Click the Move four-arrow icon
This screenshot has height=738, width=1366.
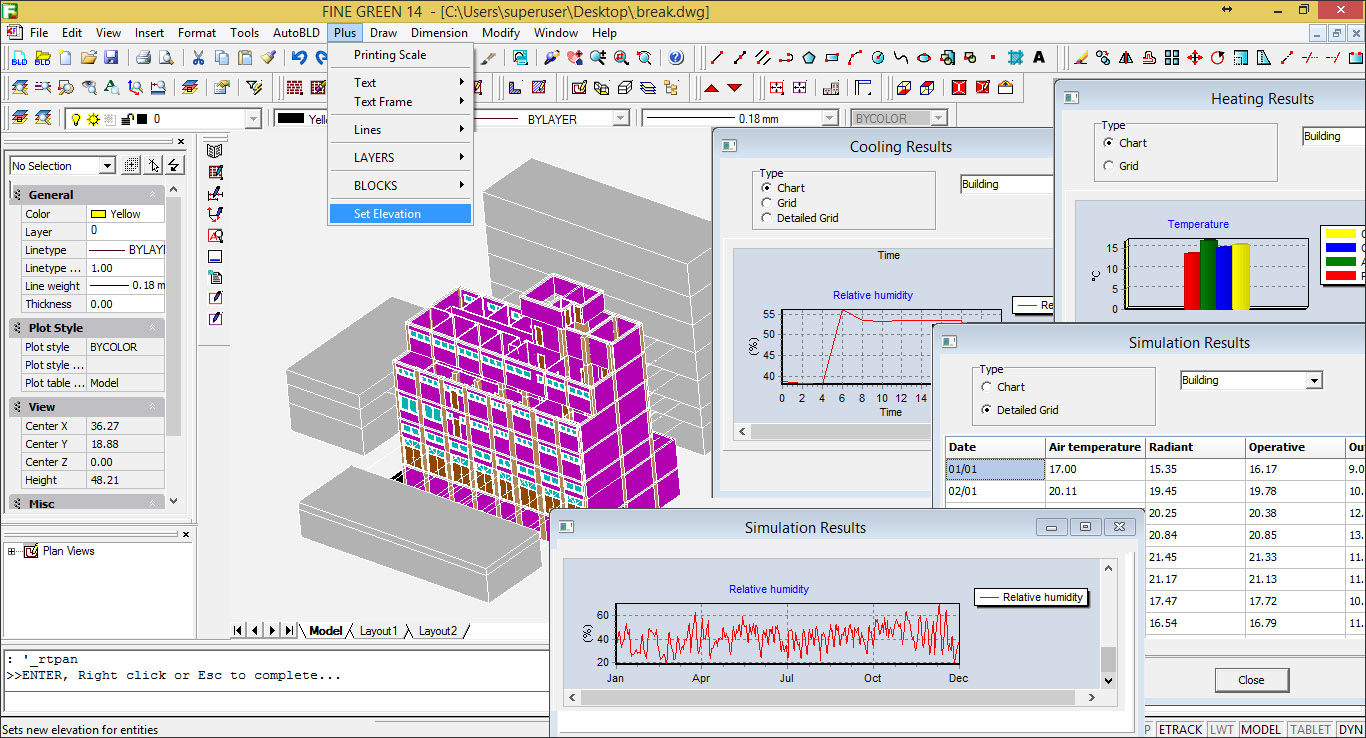[x=1194, y=57]
